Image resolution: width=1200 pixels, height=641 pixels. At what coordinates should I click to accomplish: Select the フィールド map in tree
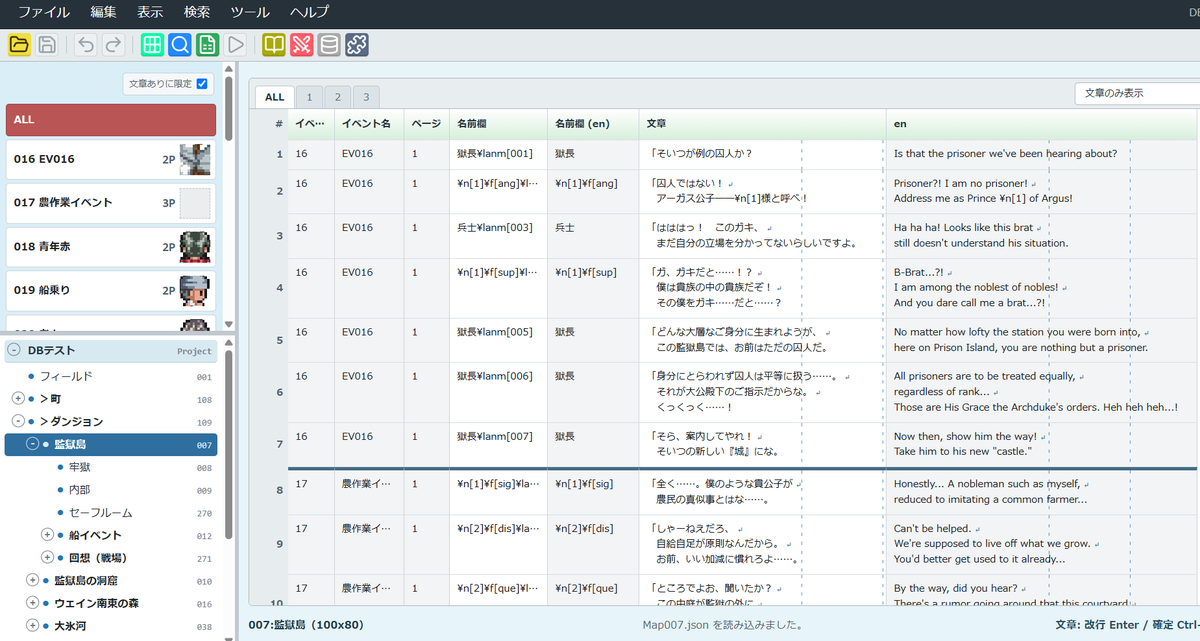(66, 376)
